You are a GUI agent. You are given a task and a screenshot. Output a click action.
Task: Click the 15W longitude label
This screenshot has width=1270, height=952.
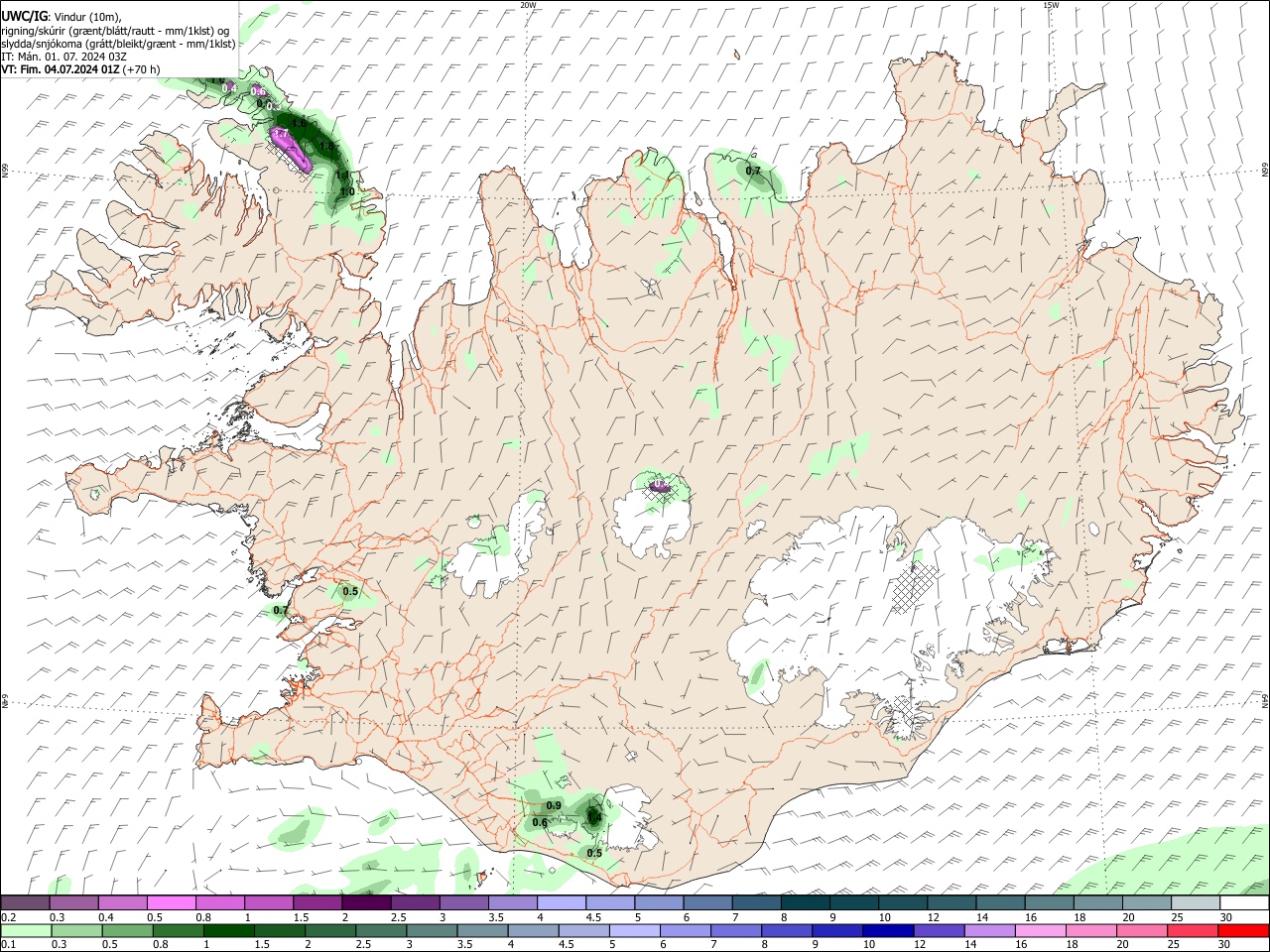point(1052,5)
